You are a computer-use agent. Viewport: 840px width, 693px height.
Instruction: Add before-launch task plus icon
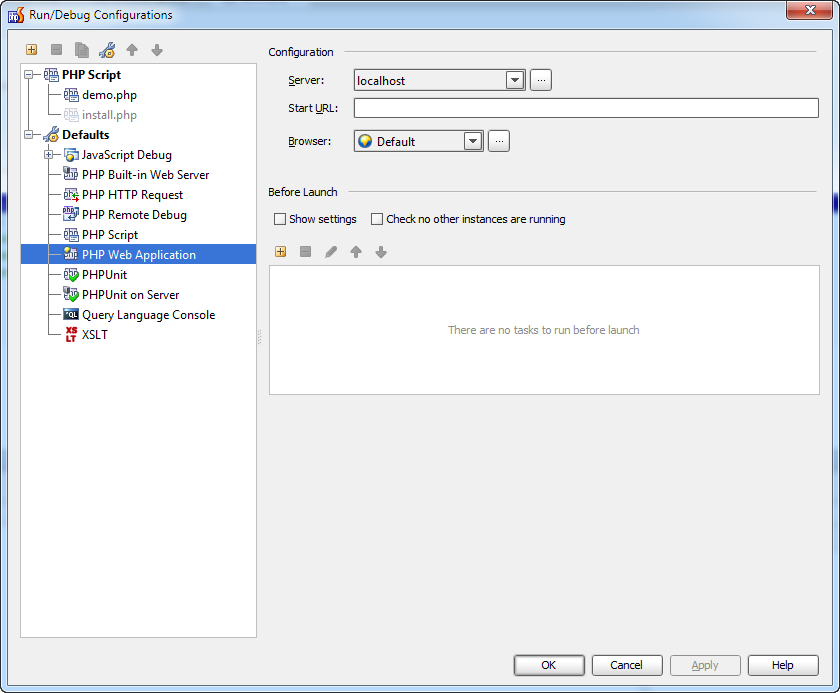(x=280, y=252)
